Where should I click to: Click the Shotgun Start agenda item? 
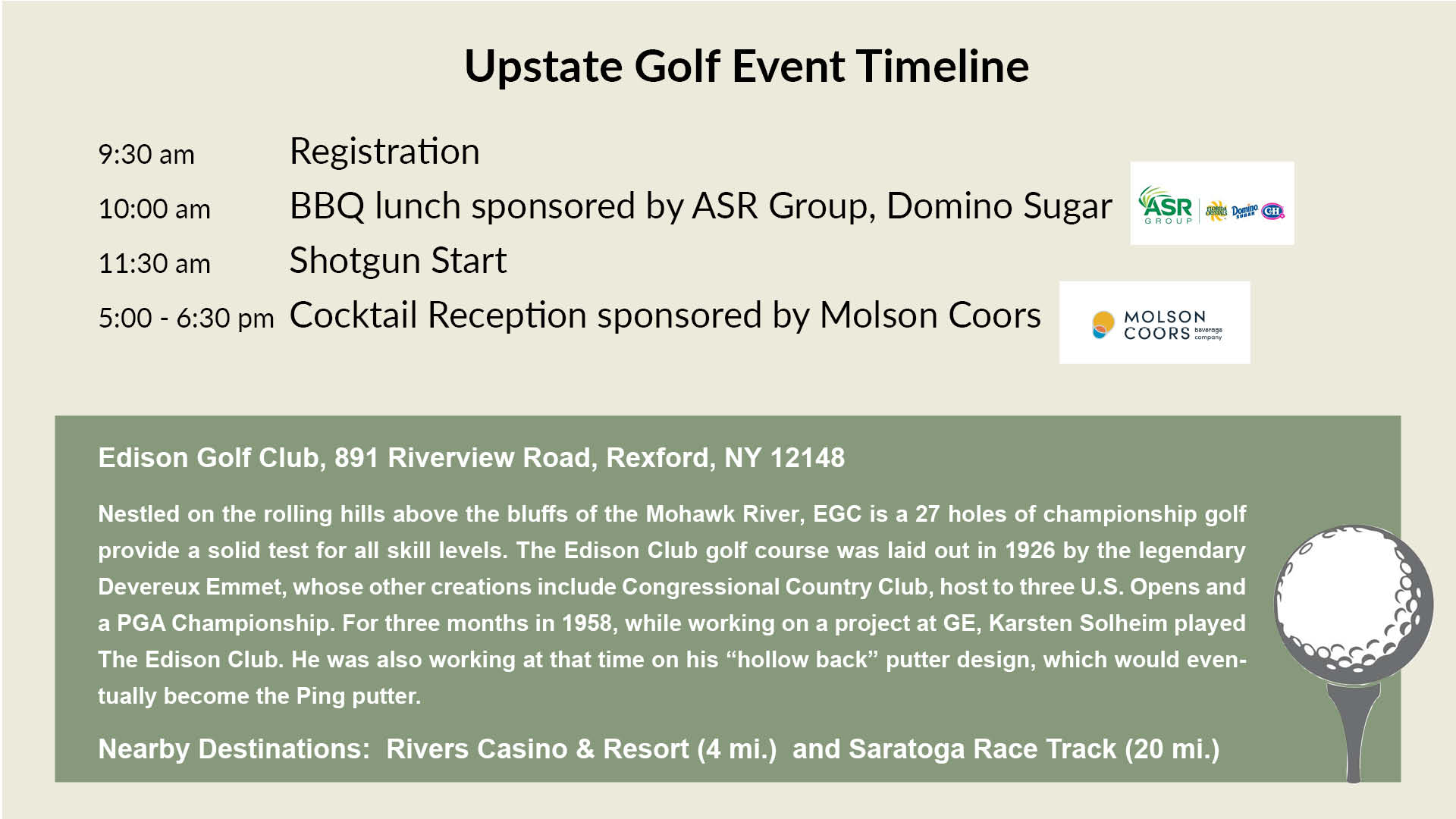coord(398,261)
